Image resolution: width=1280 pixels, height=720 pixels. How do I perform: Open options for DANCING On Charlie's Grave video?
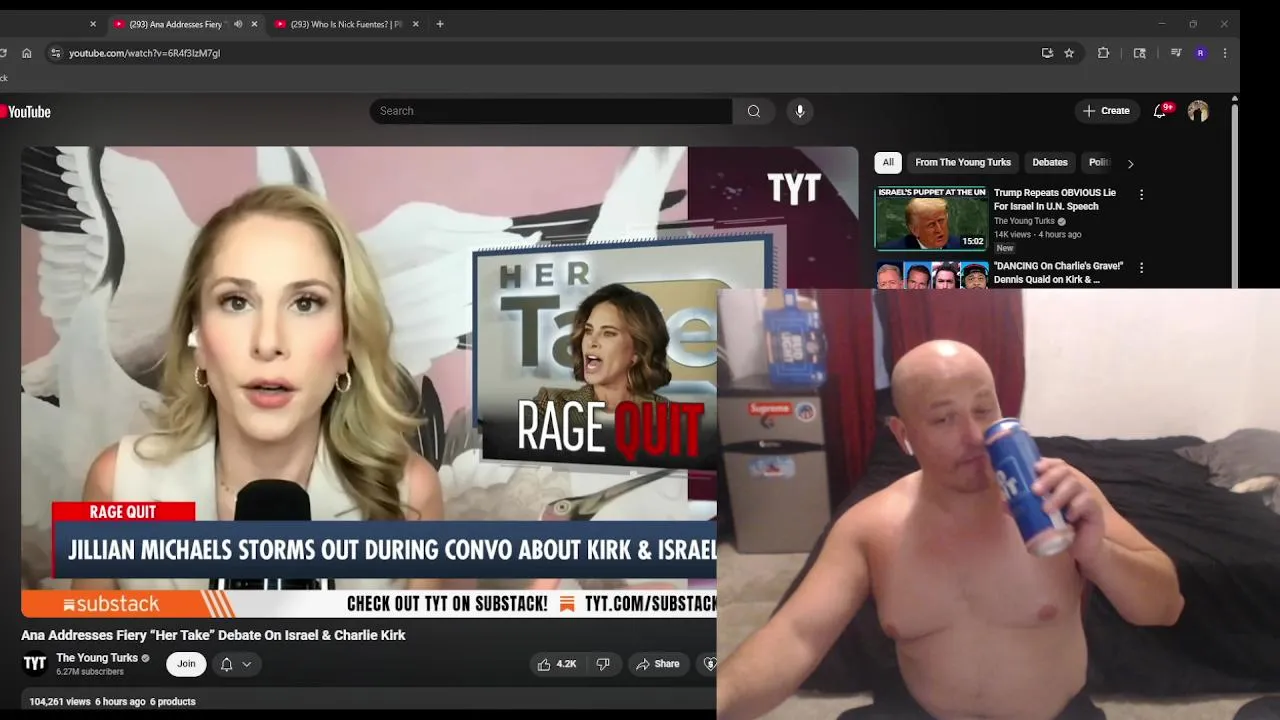(1141, 268)
